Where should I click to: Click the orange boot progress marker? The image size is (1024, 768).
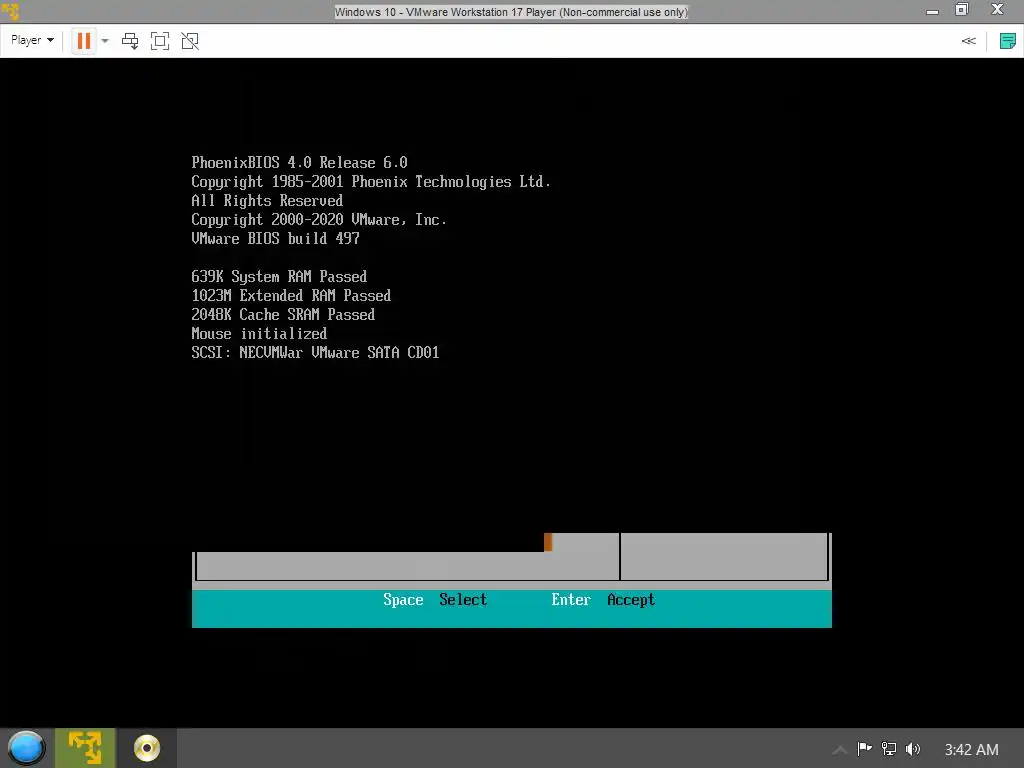click(548, 542)
